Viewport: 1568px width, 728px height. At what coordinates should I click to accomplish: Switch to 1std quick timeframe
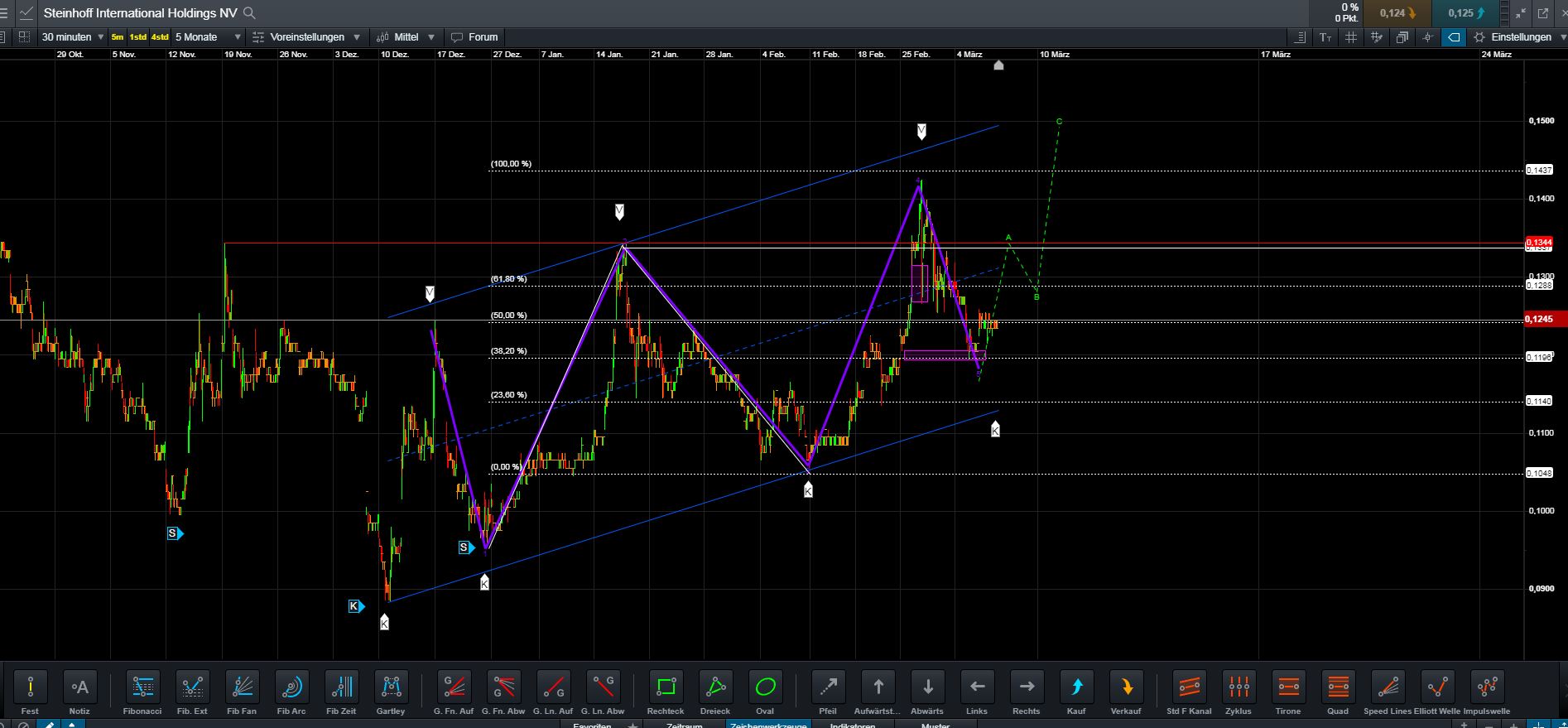(x=137, y=37)
